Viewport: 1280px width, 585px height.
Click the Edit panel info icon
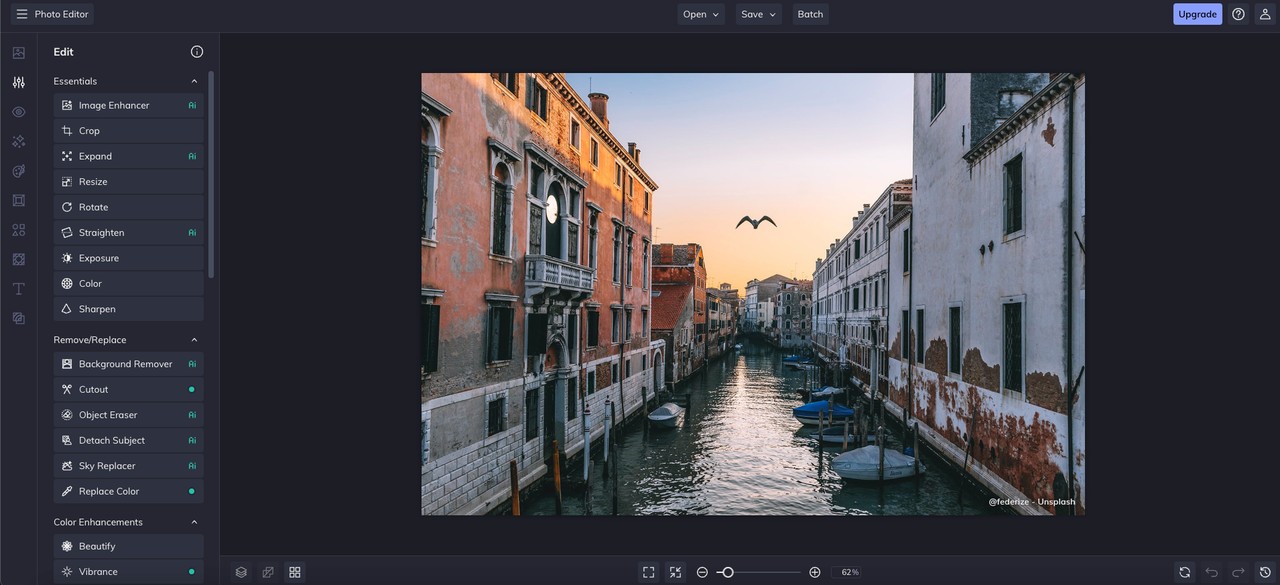pyautogui.click(x=197, y=52)
